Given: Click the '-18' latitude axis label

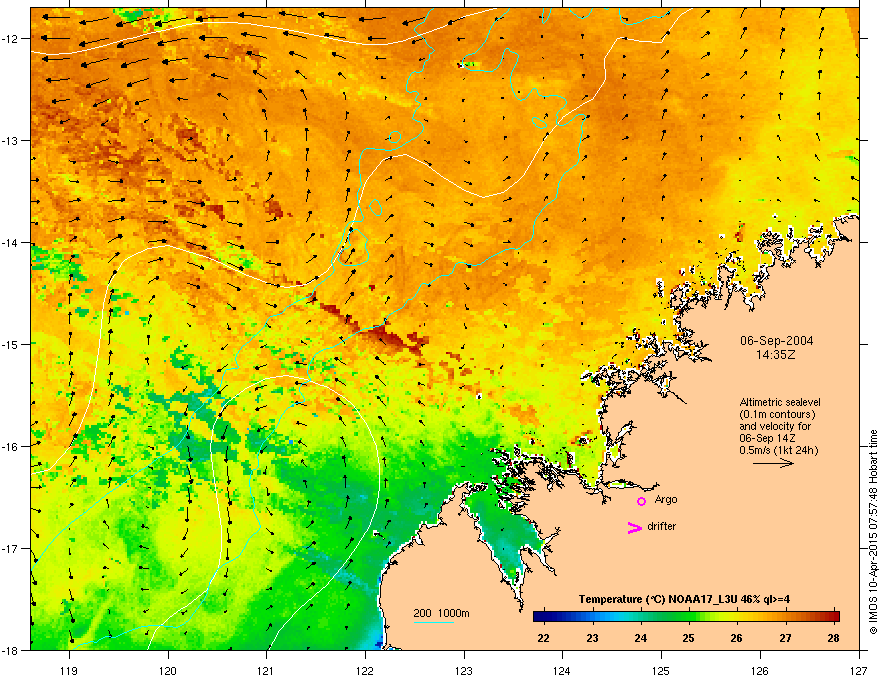Looking at the screenshot, I should [11, 650].
